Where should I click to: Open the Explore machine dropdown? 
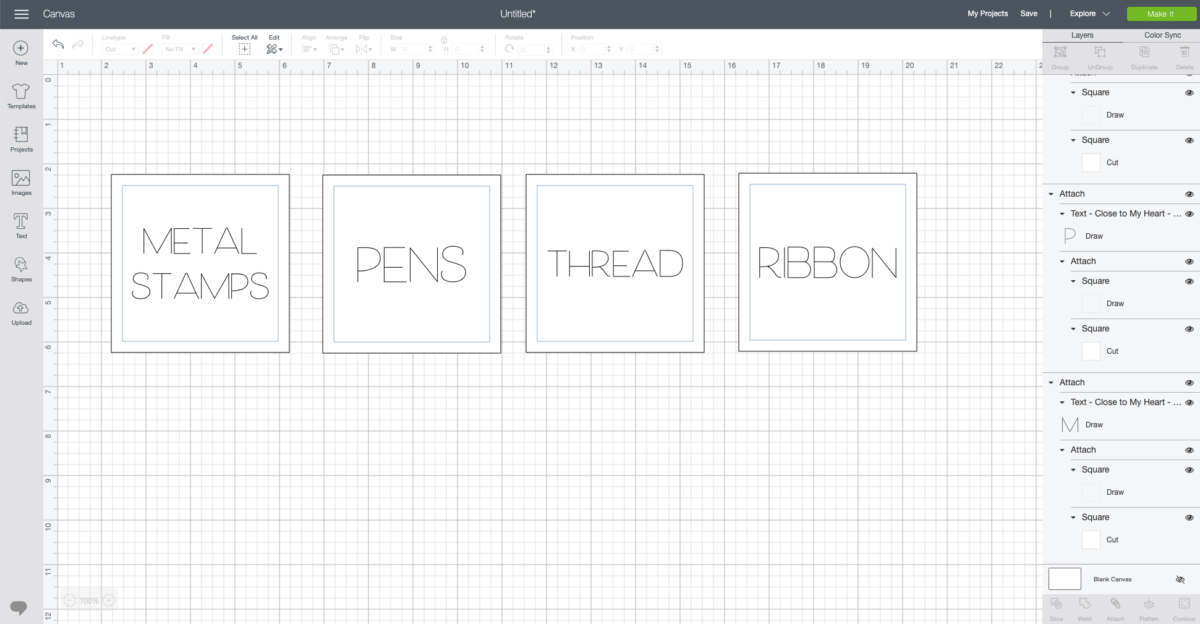click(1089, 14)
